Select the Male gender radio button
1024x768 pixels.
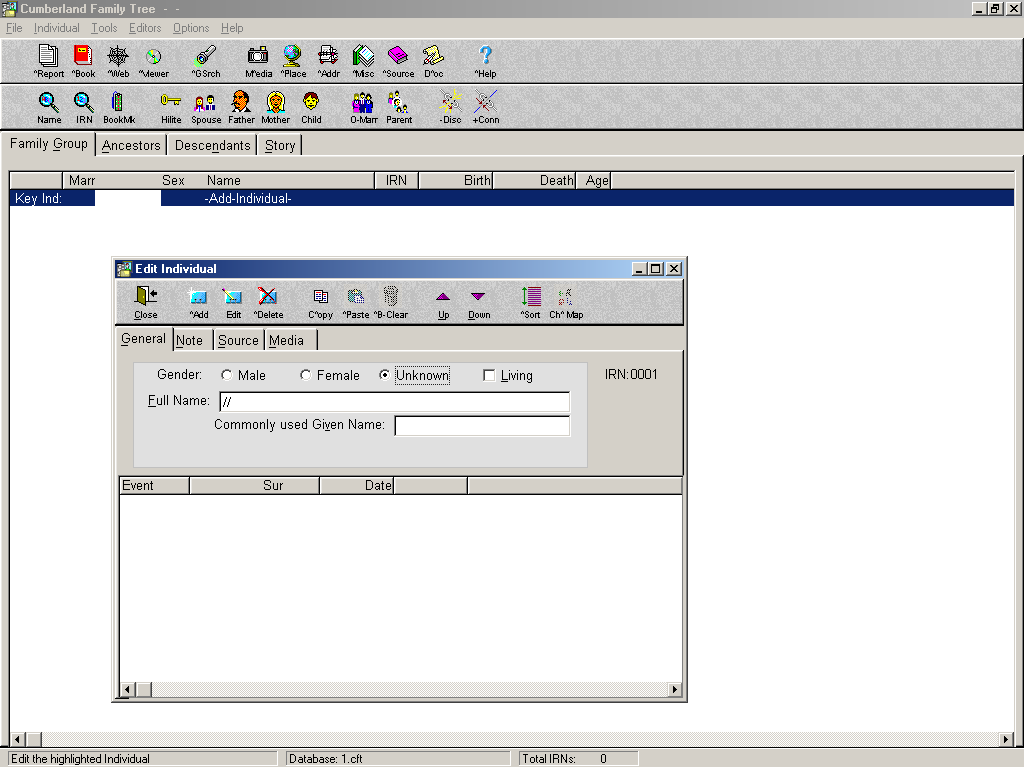coord(227,376)
